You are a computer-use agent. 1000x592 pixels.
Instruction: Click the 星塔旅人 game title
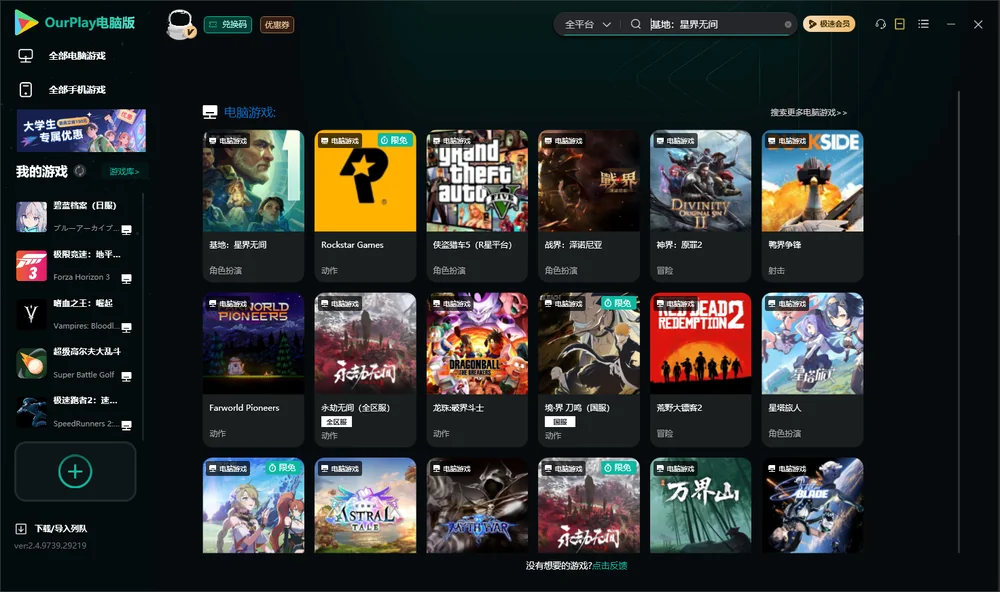(x=784, y=408)
